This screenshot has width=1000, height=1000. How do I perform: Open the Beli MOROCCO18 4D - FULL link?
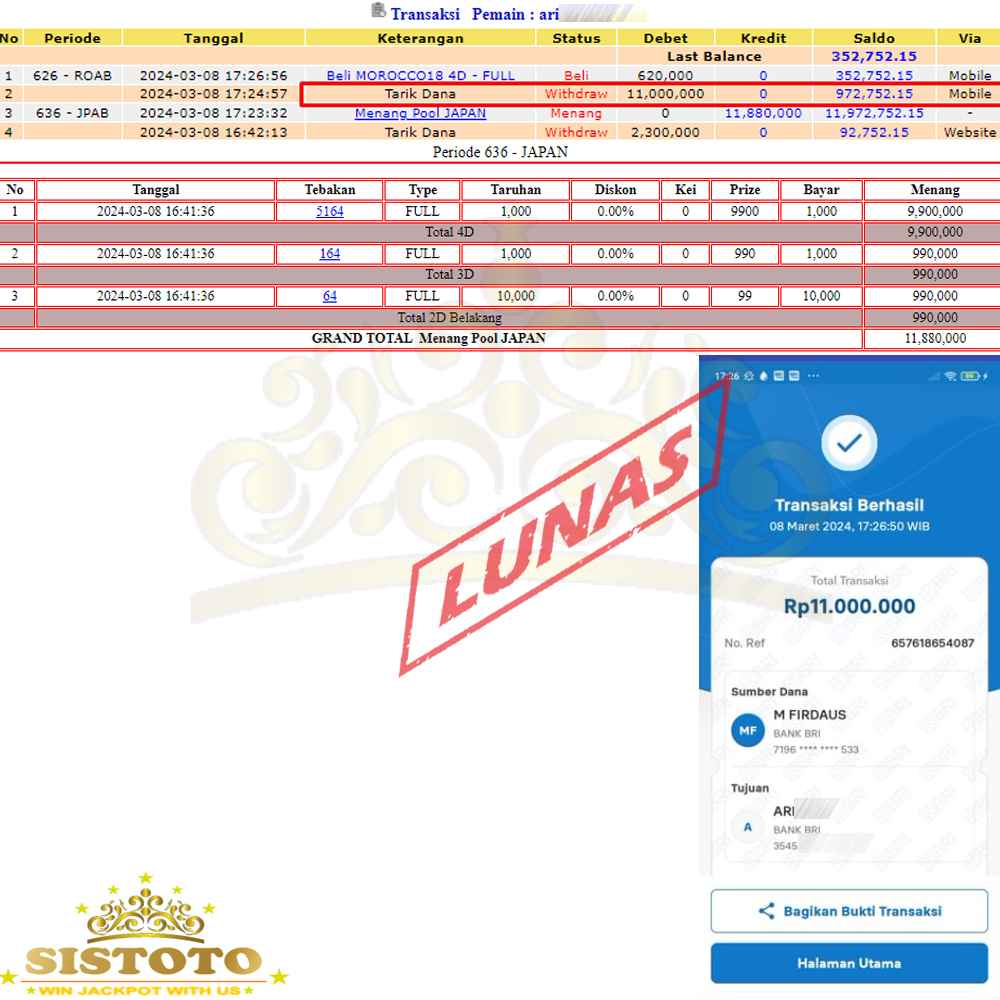pos(421,75)
